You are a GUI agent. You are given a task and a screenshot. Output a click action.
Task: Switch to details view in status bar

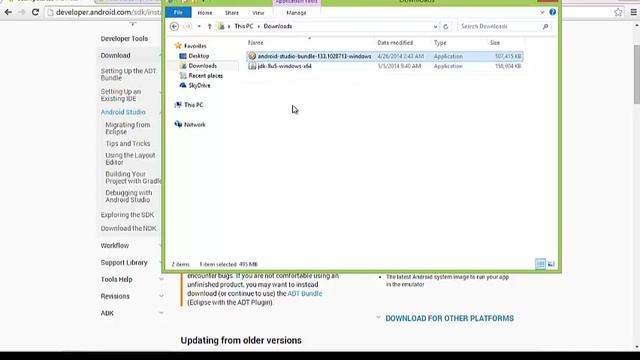(540, 264)
